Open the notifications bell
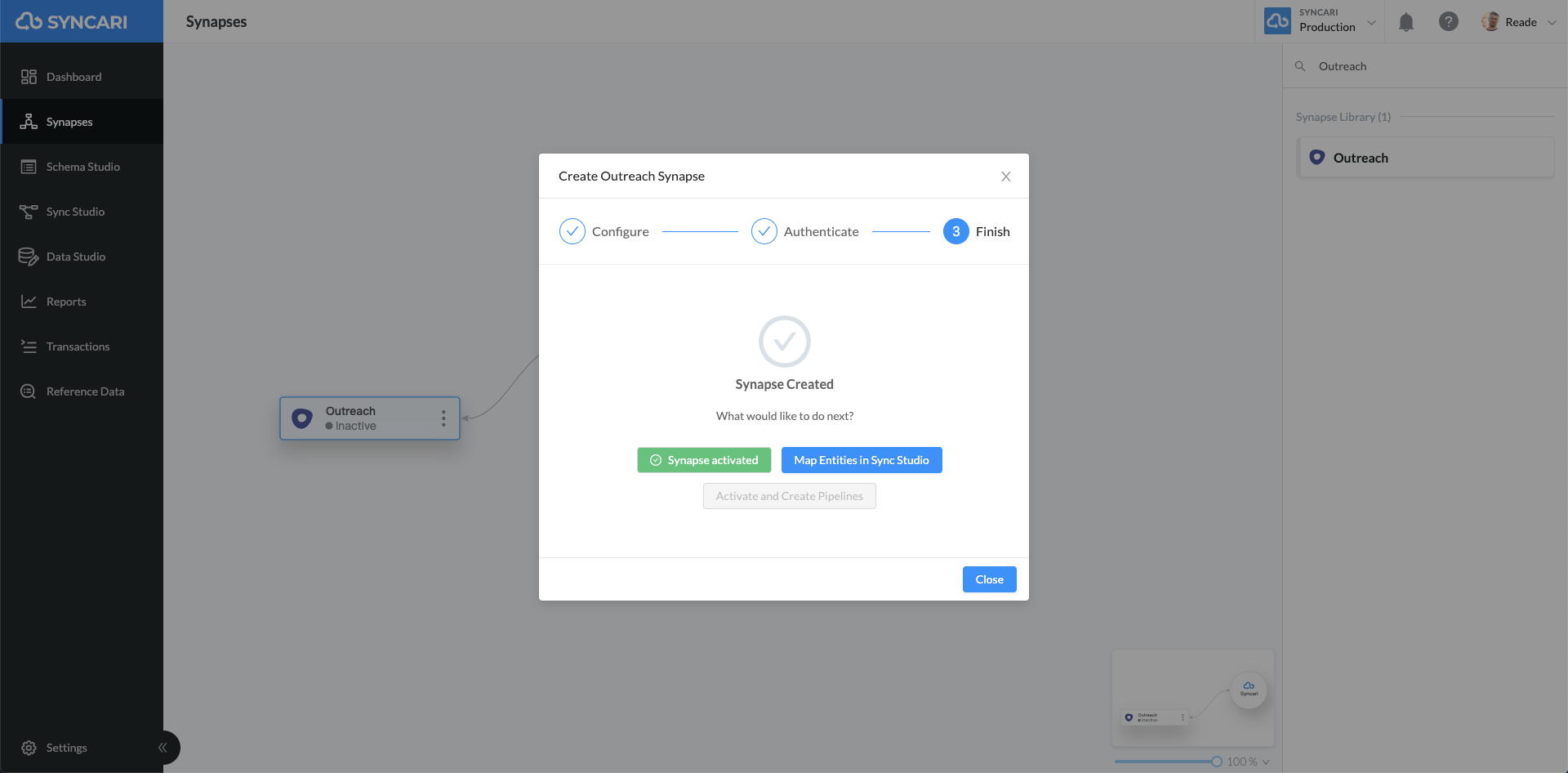The width and height of the screenshot is (1568, 773). click(1405, 22)
